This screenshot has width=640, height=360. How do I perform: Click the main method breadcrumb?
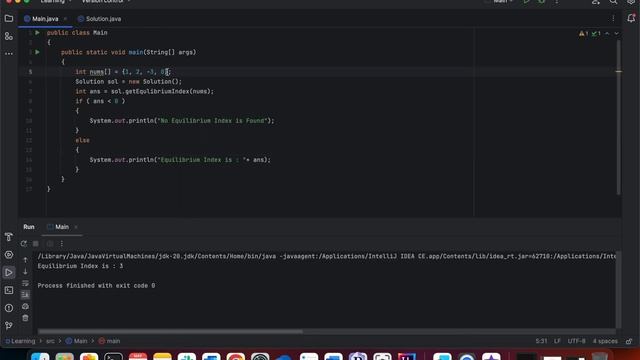(109, 341)
